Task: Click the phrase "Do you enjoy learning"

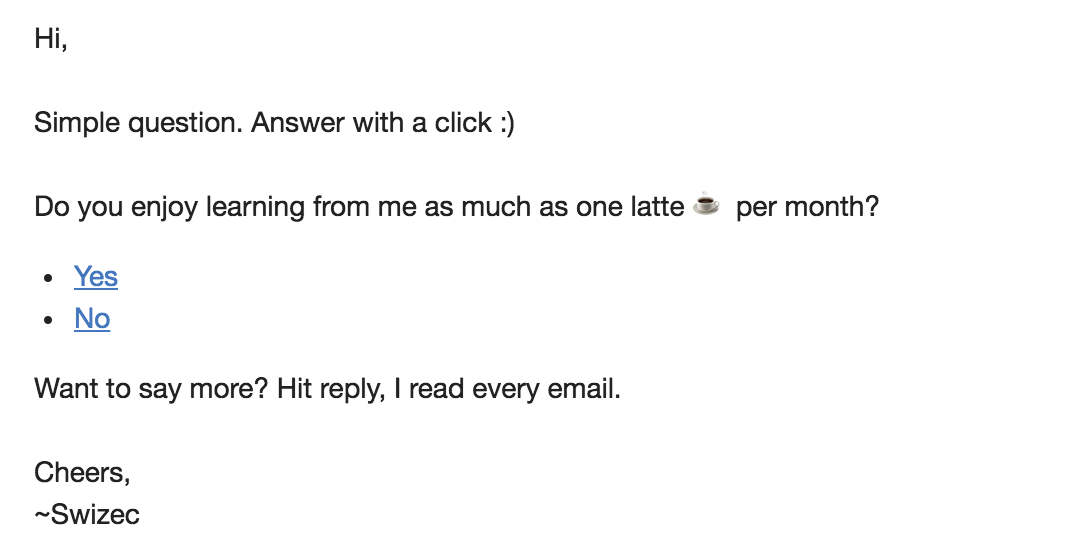Action: point(169,207)
